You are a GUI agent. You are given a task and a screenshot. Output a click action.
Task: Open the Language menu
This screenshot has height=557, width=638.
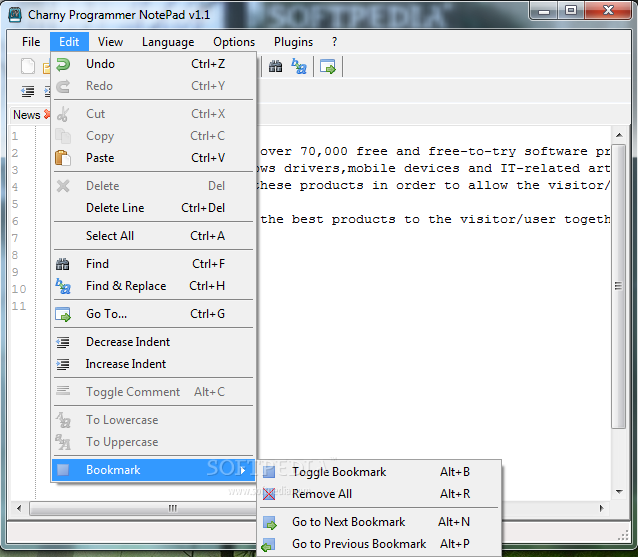[x=168, y=42]
